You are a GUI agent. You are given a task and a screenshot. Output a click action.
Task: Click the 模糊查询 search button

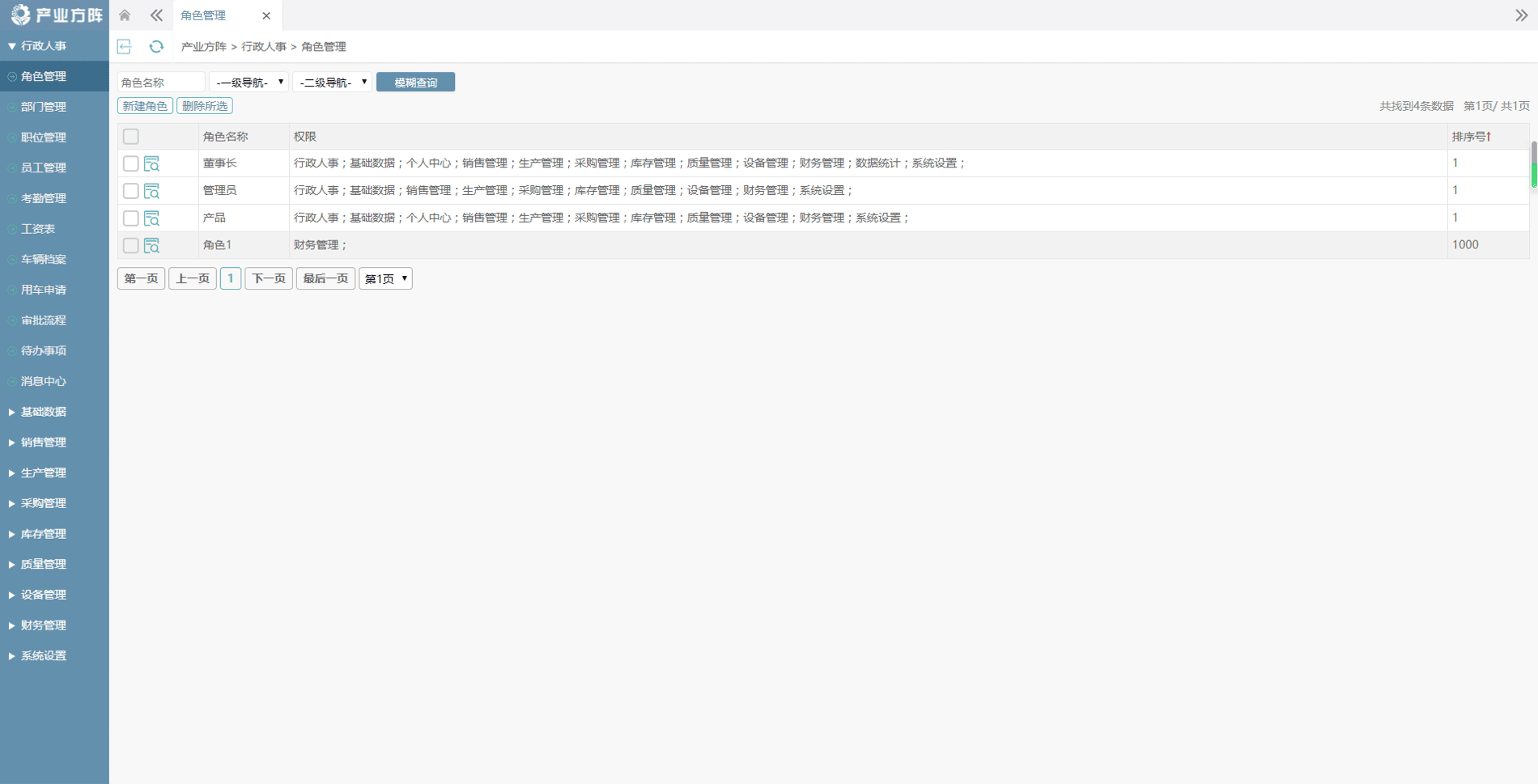(x=415, y=83)
